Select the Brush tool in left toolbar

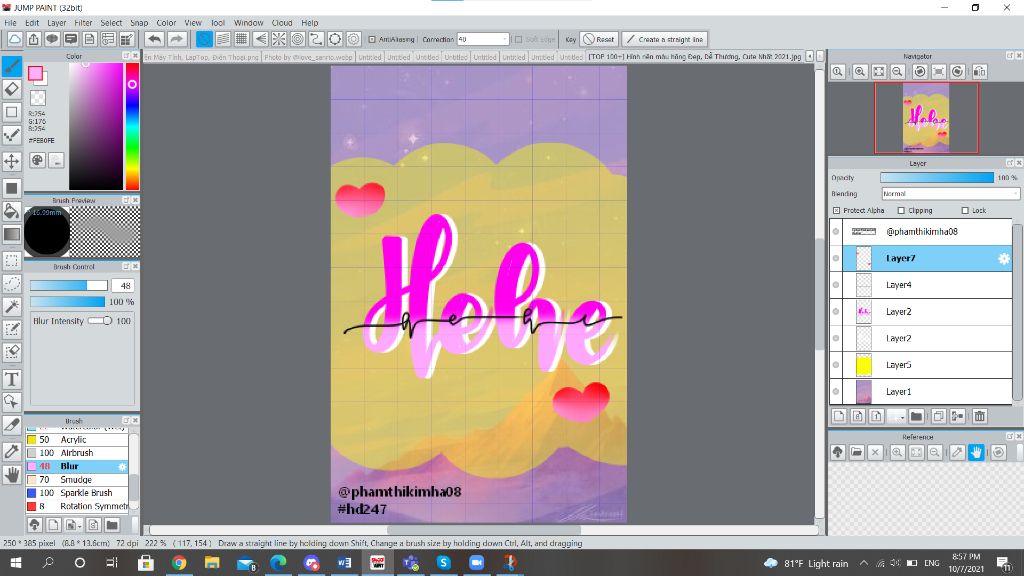click(x=12, y=66)
